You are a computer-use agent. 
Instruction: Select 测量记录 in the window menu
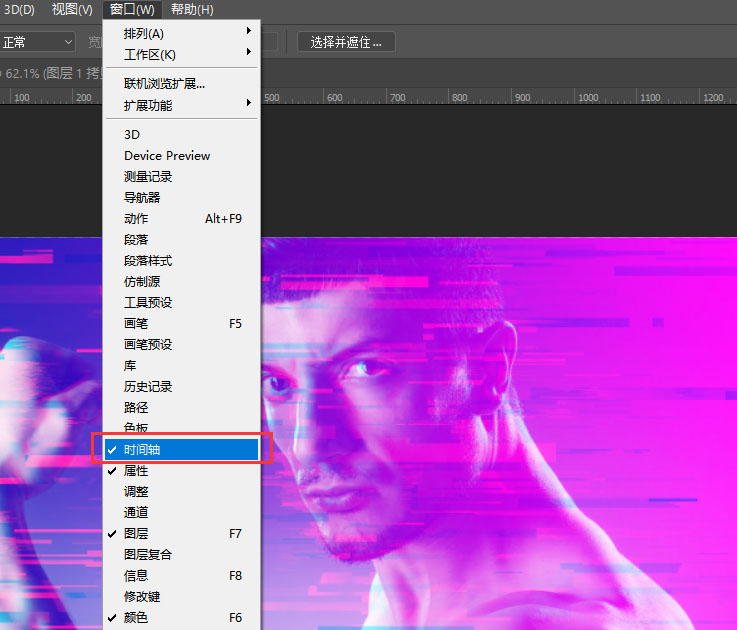point(181,177)
